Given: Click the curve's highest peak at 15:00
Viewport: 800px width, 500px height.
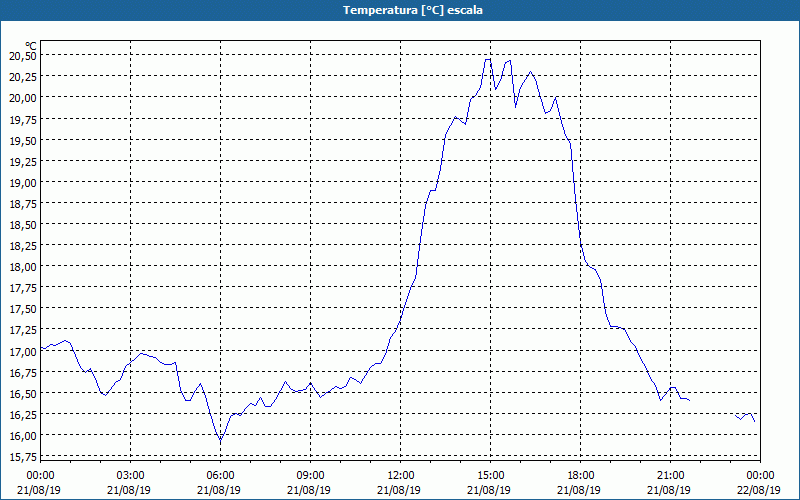Looking at the screenshot, I should coord(488,59).
